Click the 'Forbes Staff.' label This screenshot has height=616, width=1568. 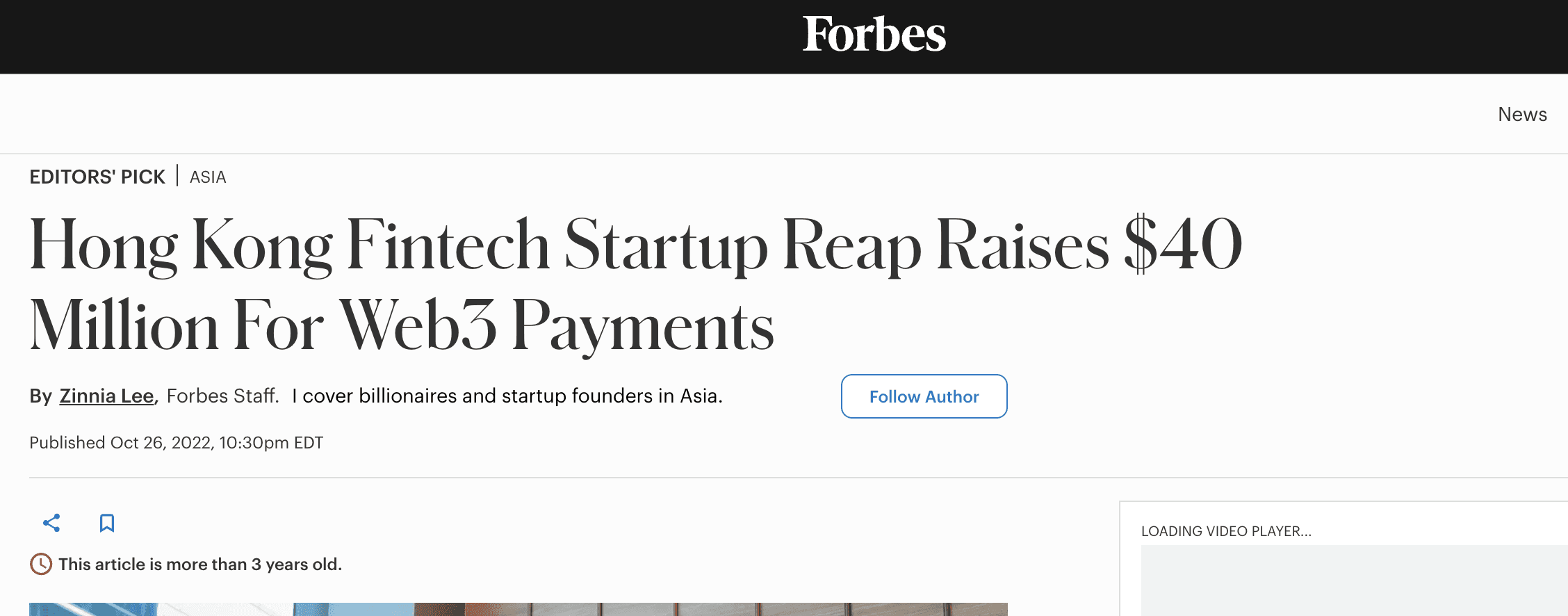click(222, 396)
